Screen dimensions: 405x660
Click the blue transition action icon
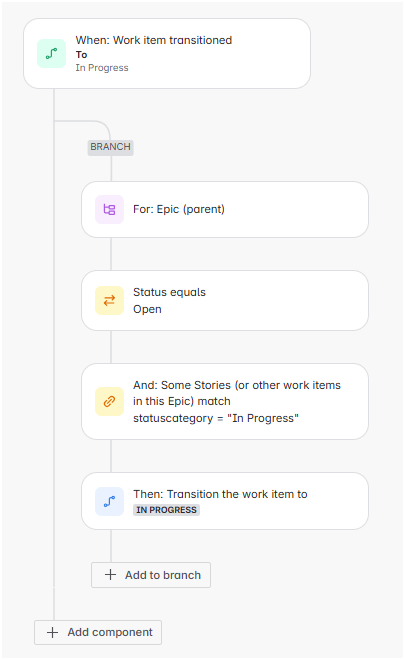click(x=109, y=501)
